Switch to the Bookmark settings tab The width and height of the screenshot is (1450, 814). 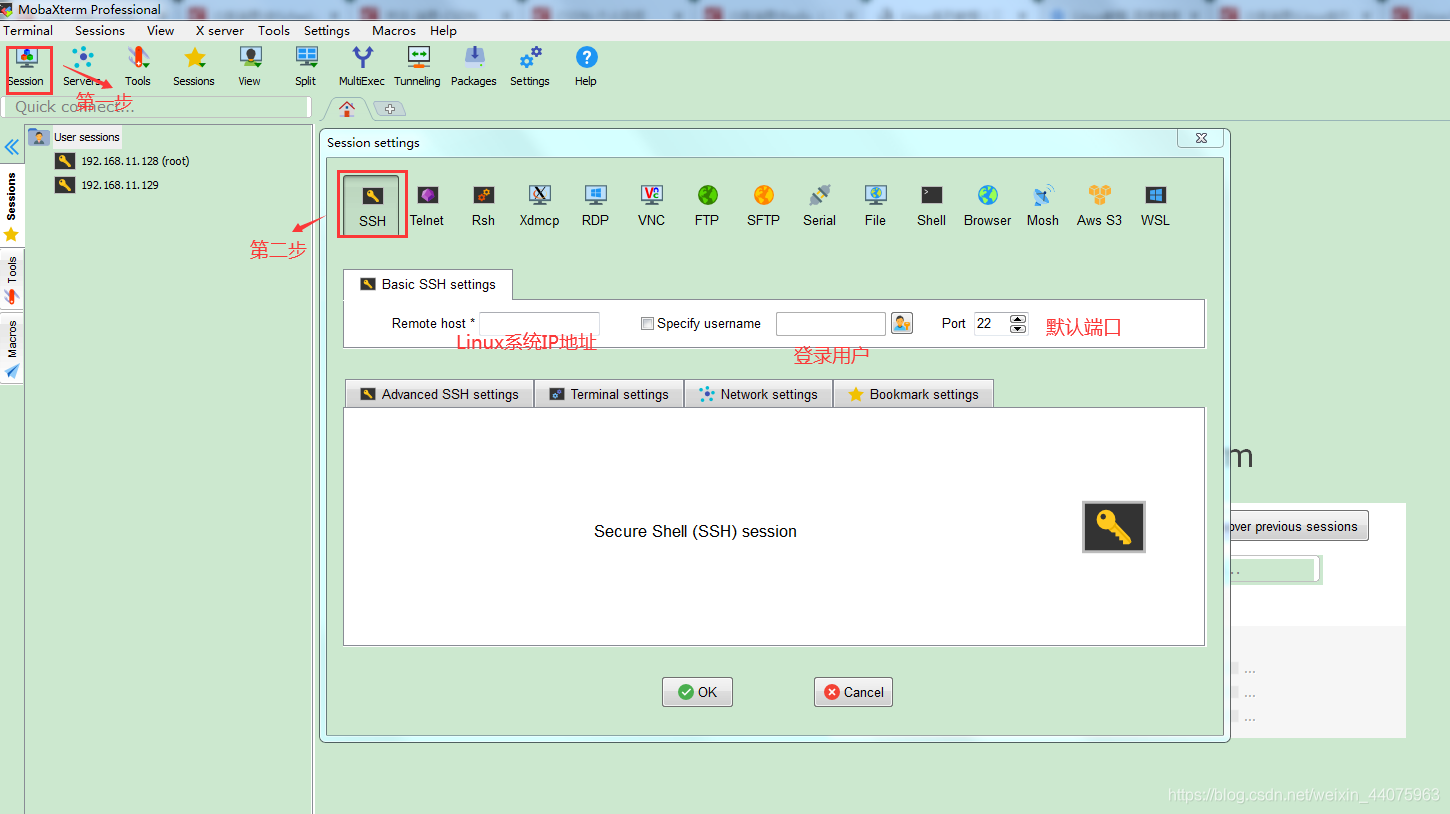(913, 393)
